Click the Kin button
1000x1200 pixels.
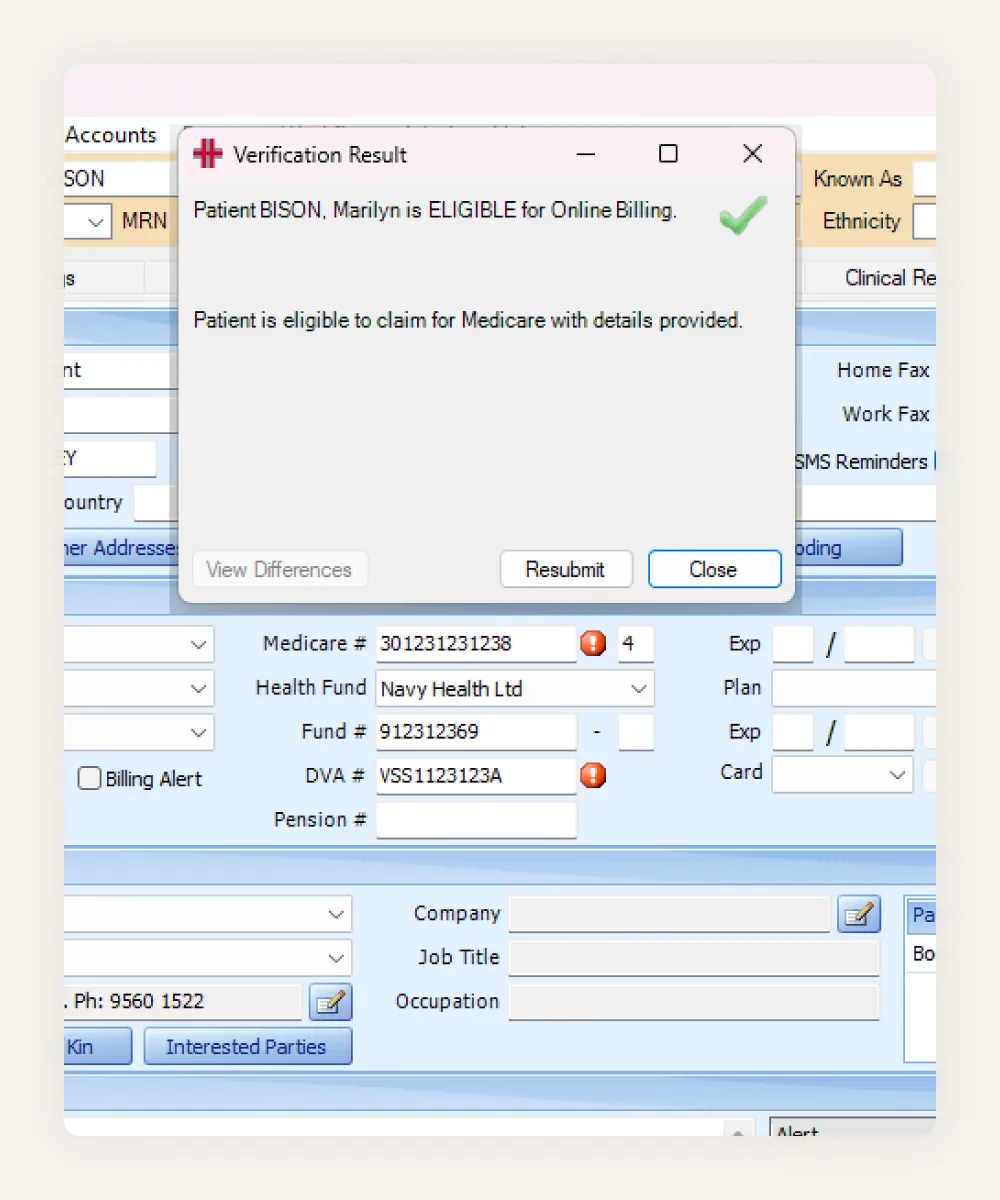click(x=97, y=1047)
